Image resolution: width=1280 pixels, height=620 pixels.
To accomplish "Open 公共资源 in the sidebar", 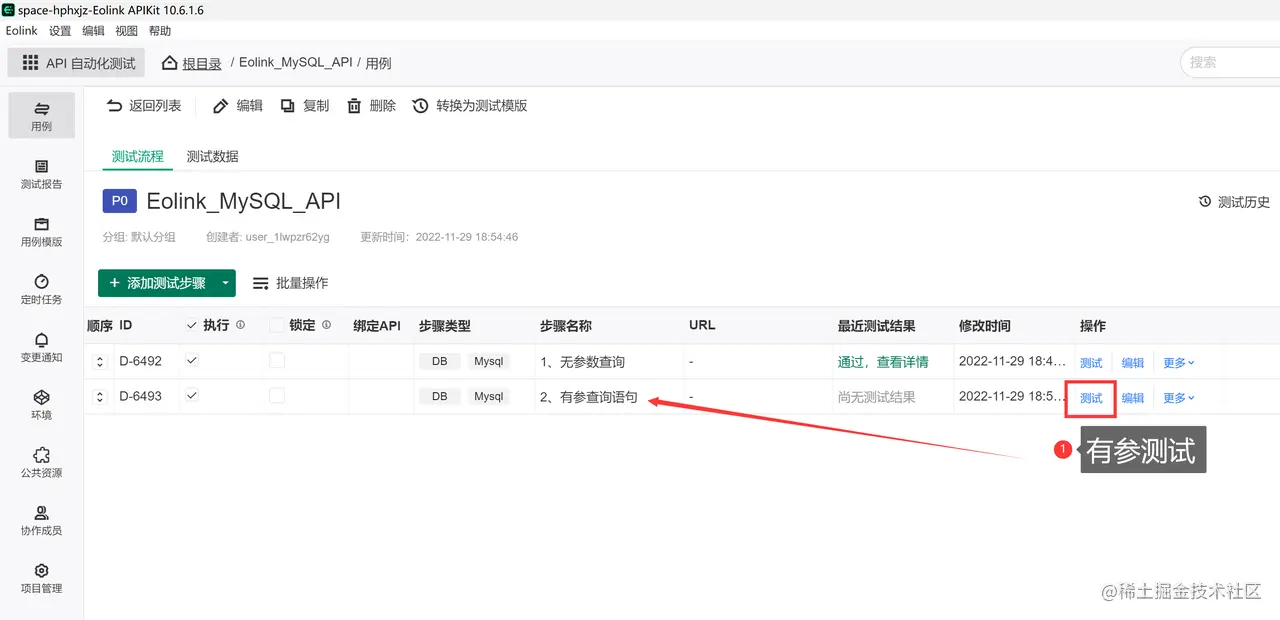I will [41, 463].
